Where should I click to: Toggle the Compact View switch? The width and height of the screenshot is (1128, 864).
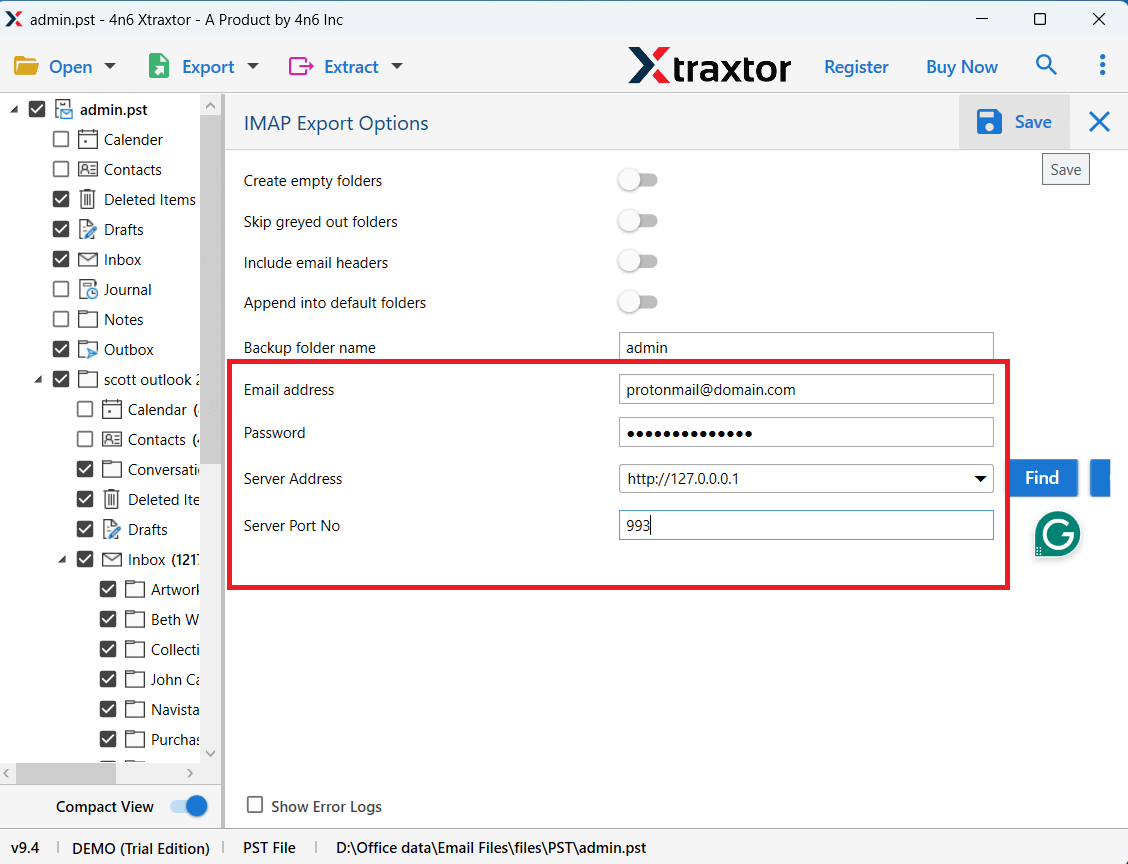pos(188,806)
